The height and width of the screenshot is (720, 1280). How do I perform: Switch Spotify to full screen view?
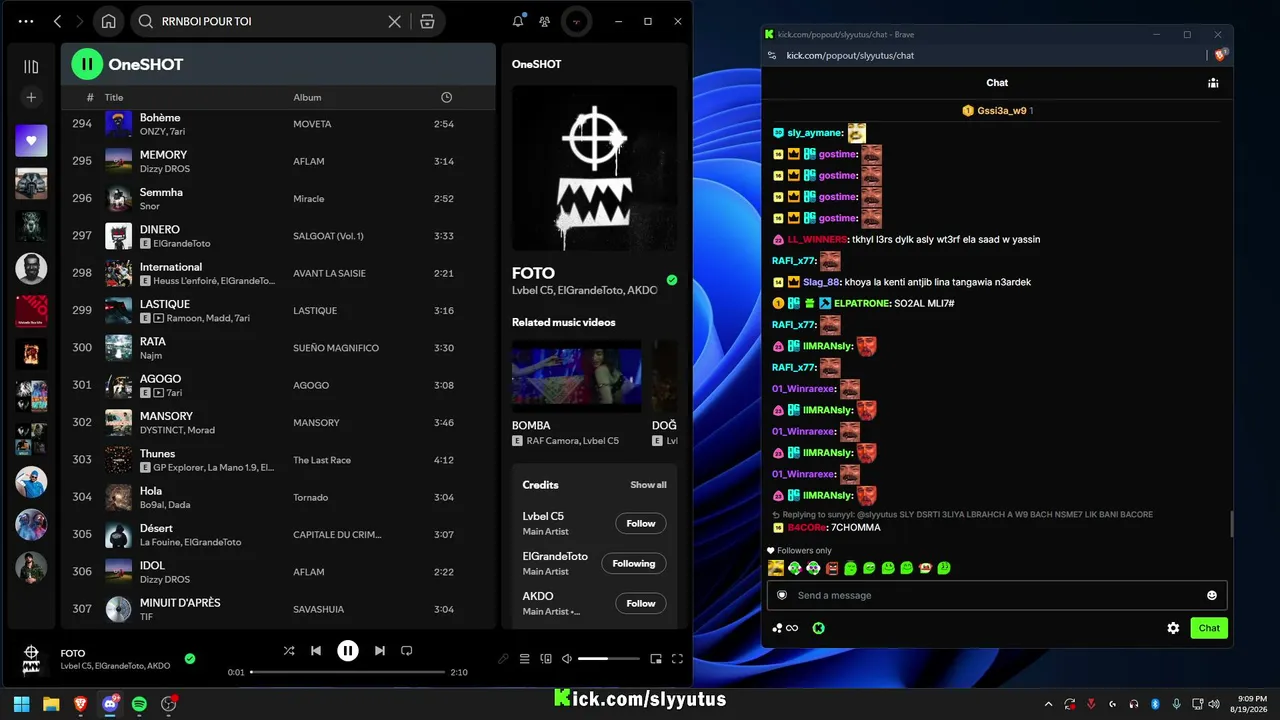click(677, 659)
